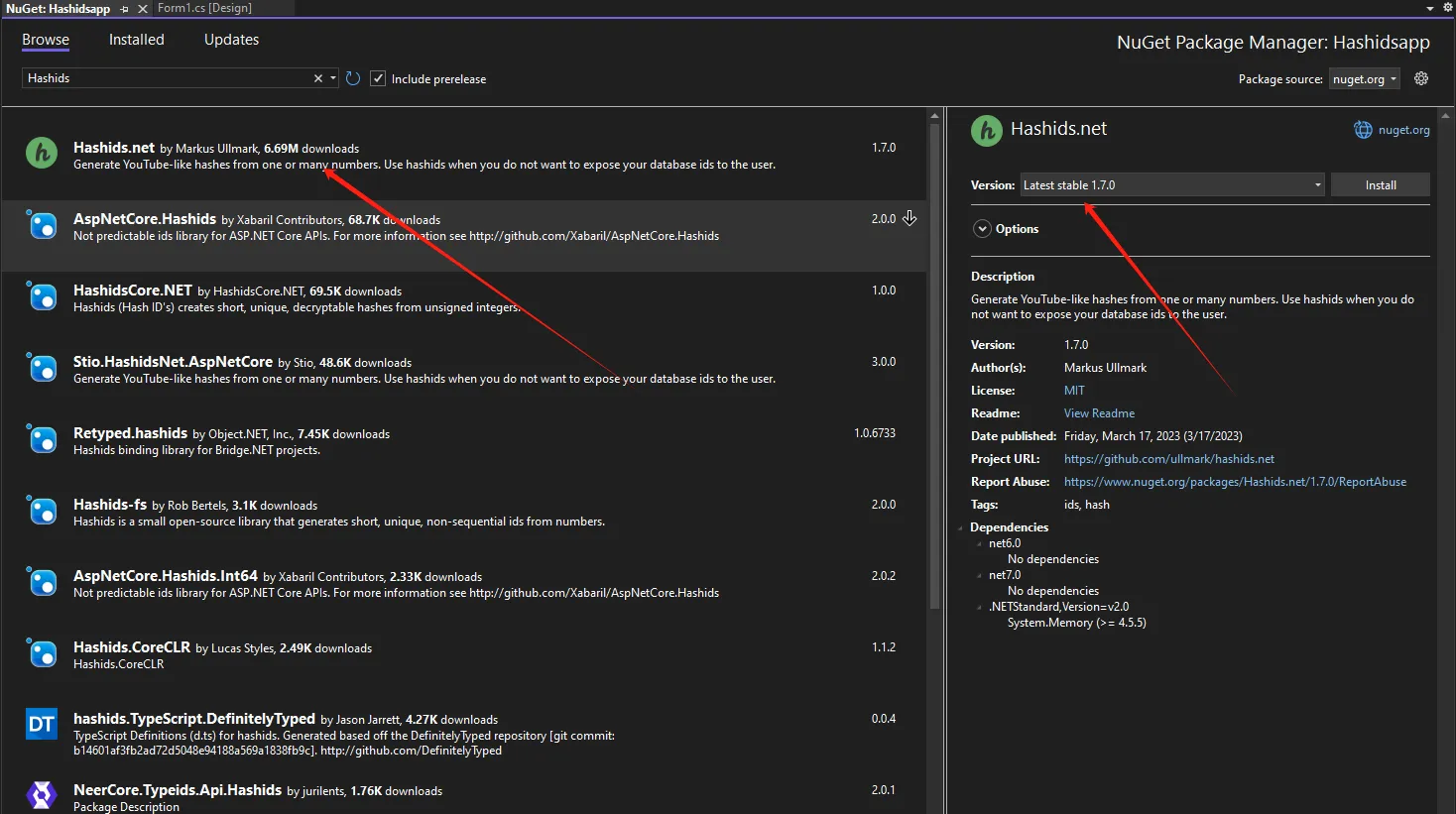
Task: Click the package list scroll up arrow
Action: (934, 115)
